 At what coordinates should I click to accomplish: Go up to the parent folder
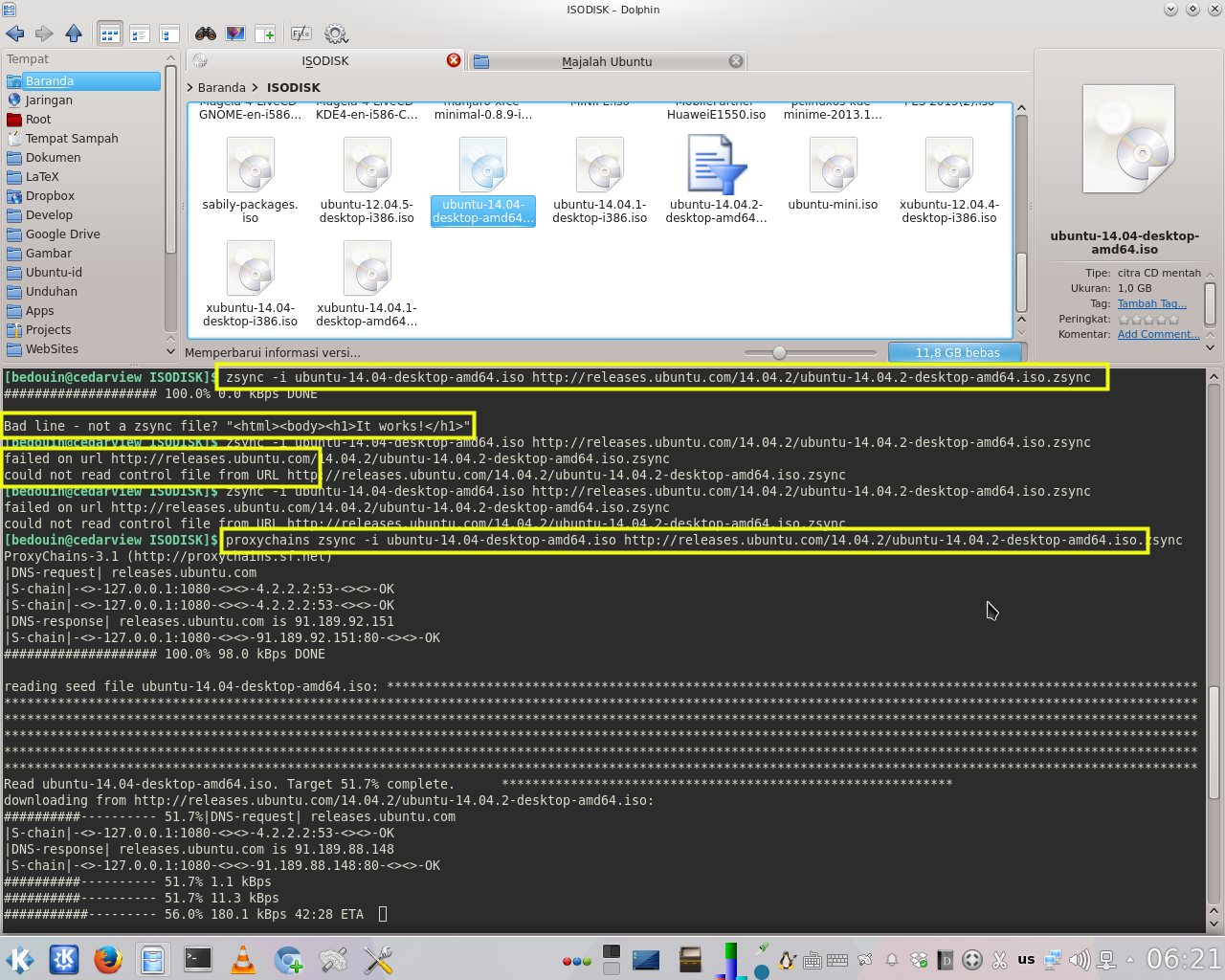[x=74, y=33]
